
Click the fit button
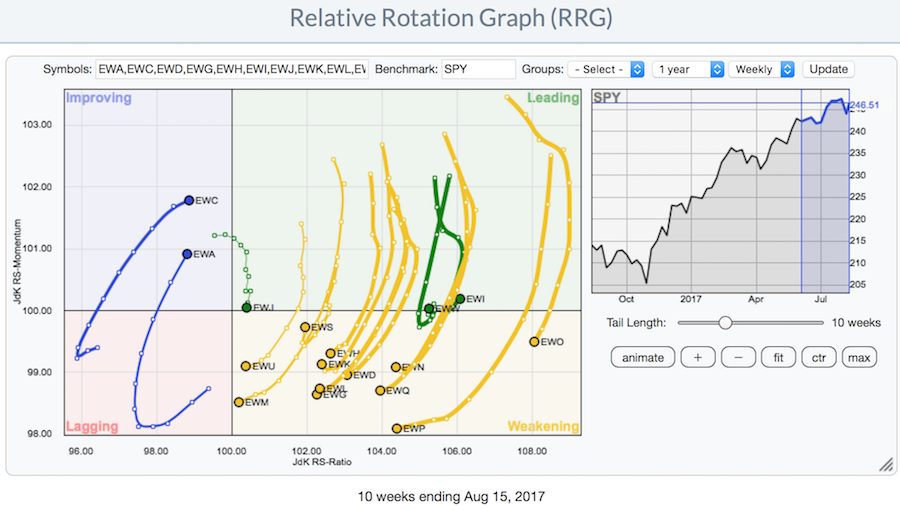click(x=778, y=357)
